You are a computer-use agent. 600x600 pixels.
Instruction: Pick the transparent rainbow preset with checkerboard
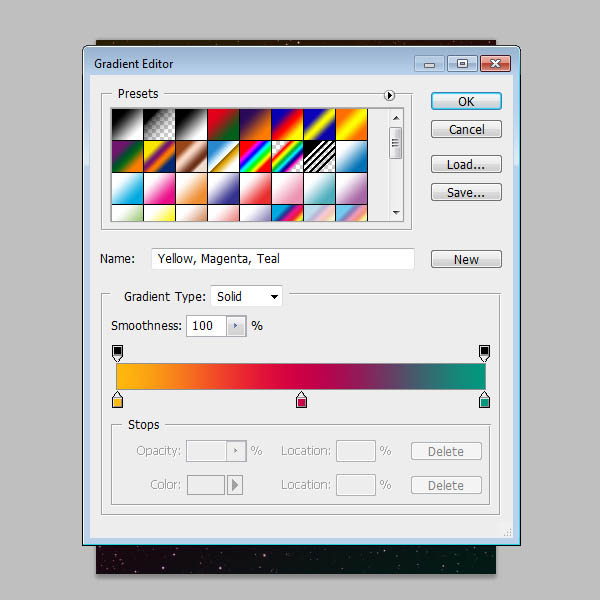[x=287, y=157]
